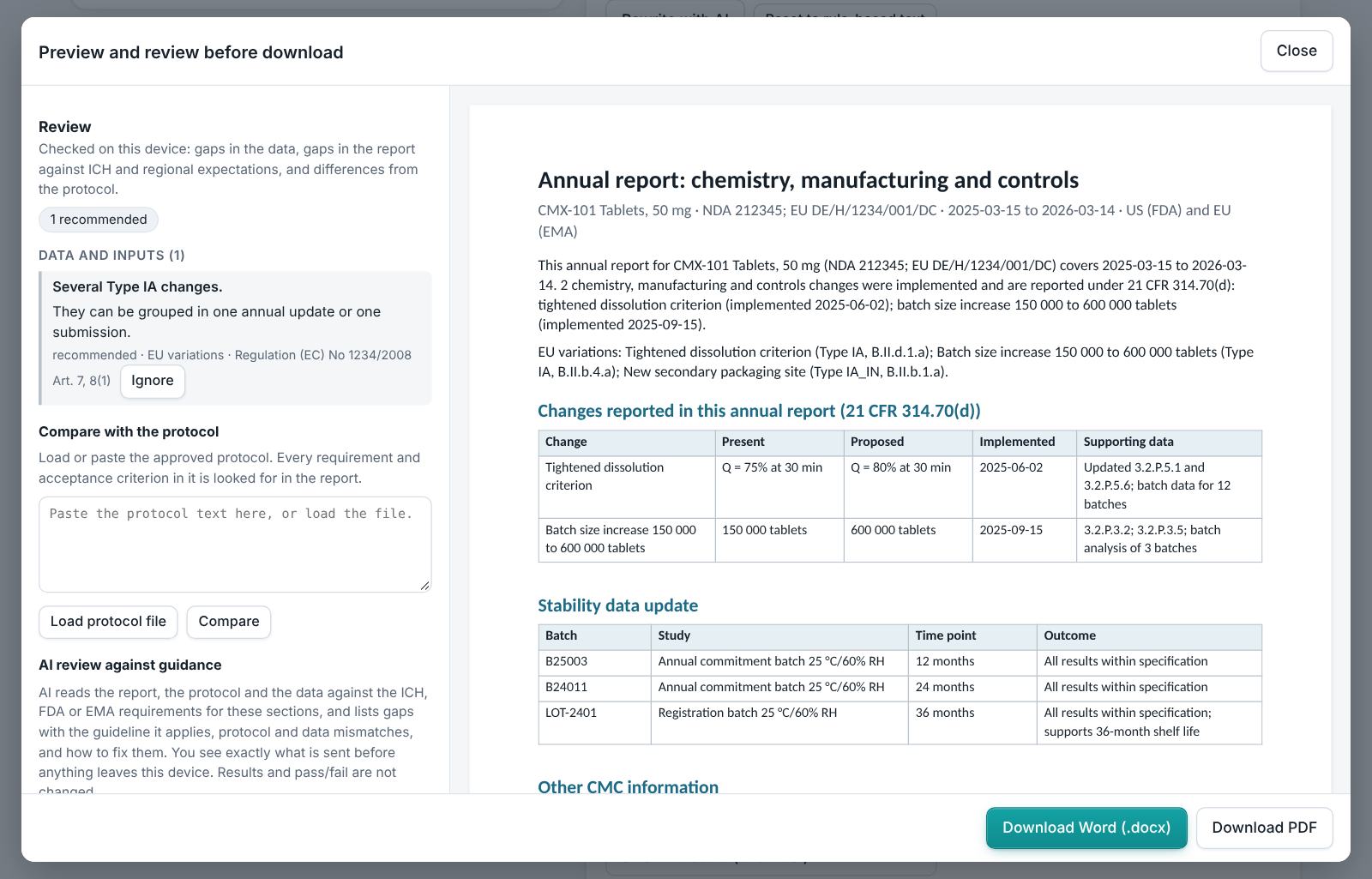
Task: Click the 'Review' section heading
Action: click(x=65, y=127)
